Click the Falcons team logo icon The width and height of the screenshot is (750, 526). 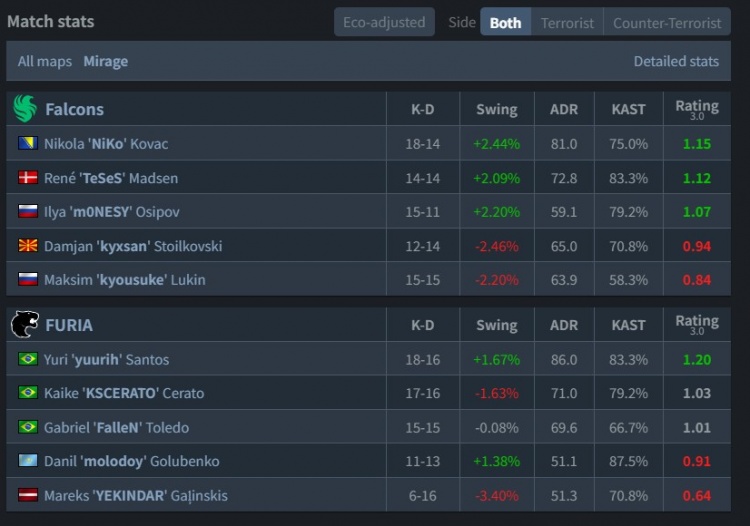coord(25,109)
